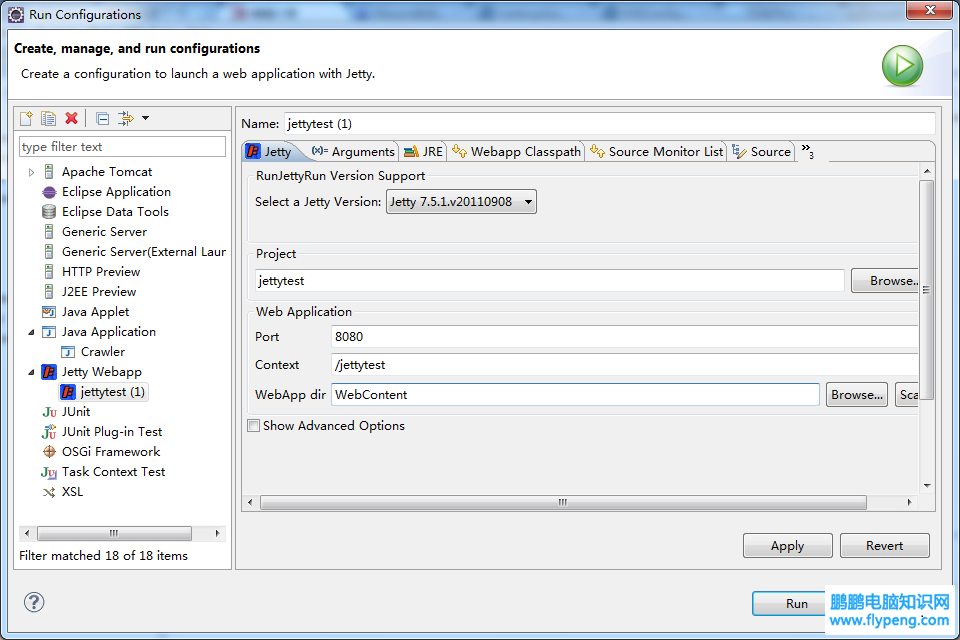960x640 pixels.
Task: Click the Scan button beside WebApp dir
Action: click(x=907, y=394)
